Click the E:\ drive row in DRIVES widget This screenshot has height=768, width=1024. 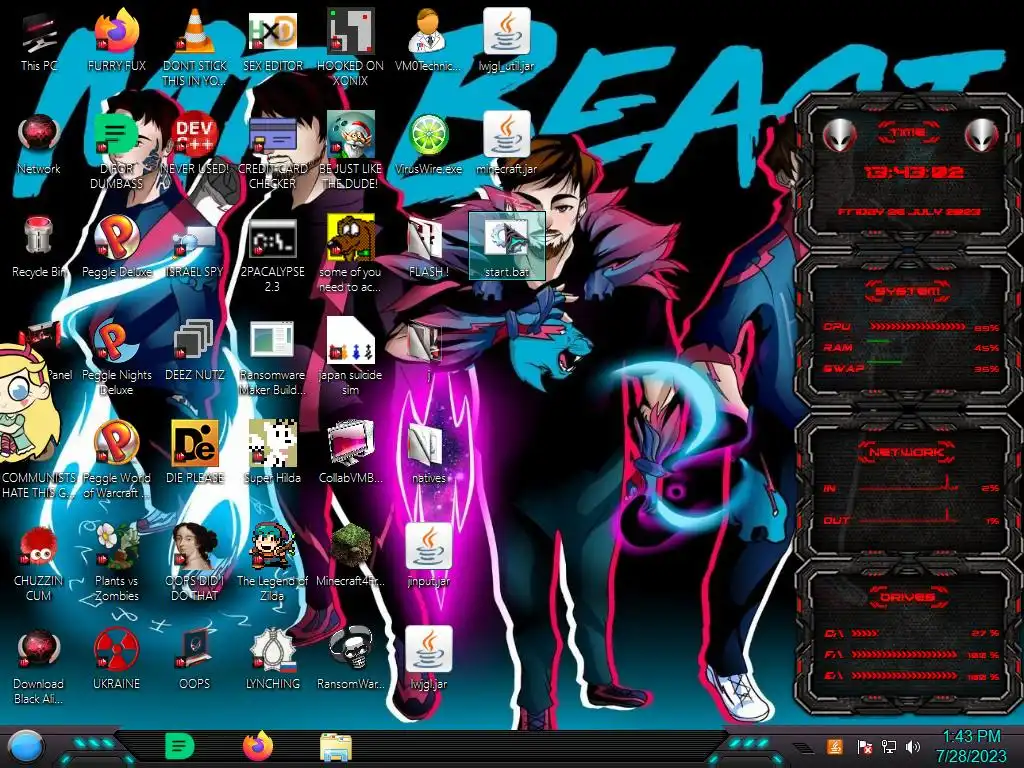912,675
